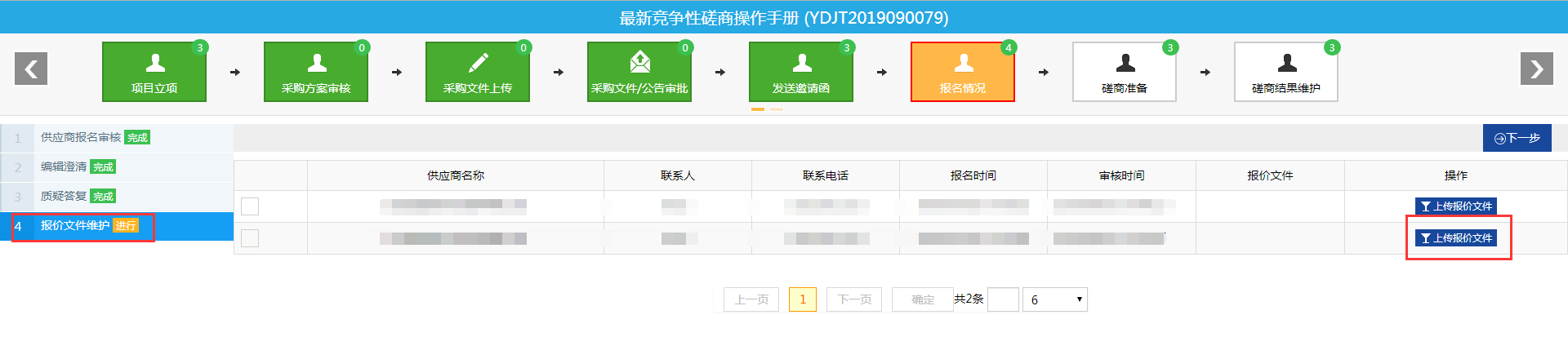Click the page number input field

[x=1003, y=299]
